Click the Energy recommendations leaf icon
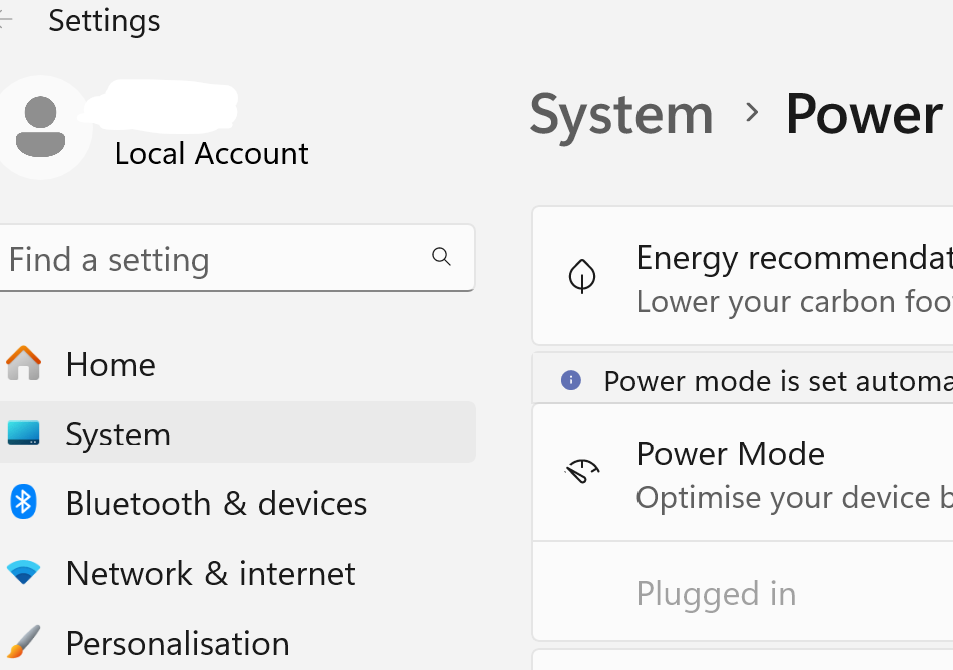Screen dimensions: 953x670 pyautogui.click(x=582, y=276)
